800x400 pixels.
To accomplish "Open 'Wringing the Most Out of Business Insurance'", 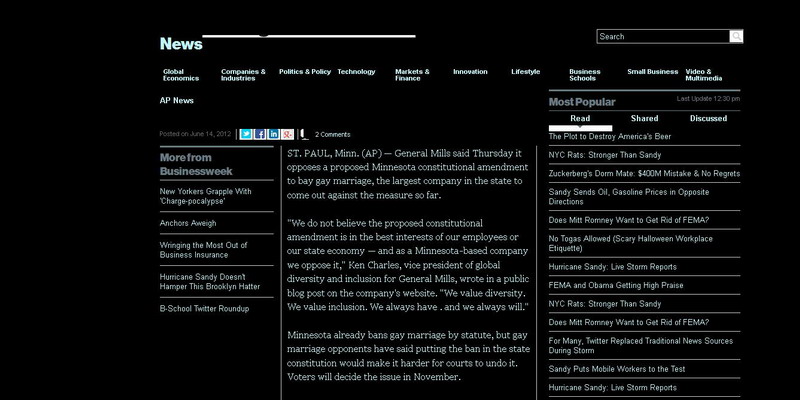I will coord(204,250).
